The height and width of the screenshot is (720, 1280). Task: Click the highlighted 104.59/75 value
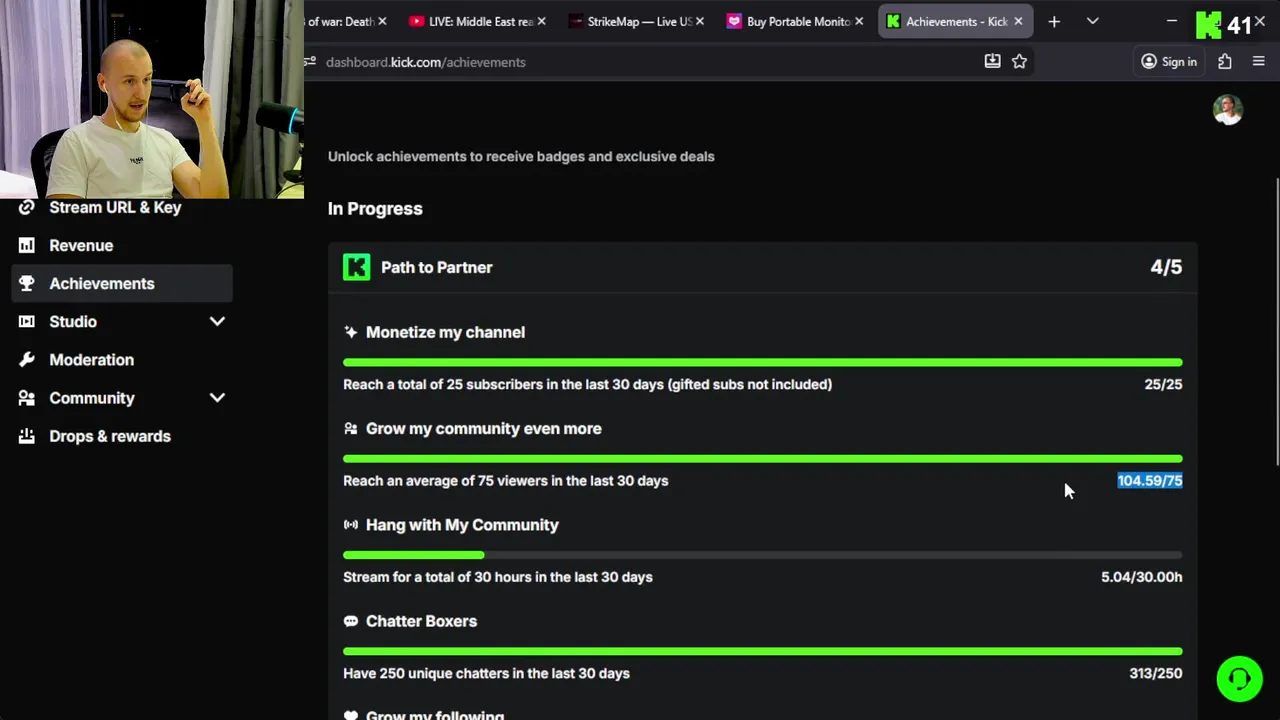(x=1150, y=481)
